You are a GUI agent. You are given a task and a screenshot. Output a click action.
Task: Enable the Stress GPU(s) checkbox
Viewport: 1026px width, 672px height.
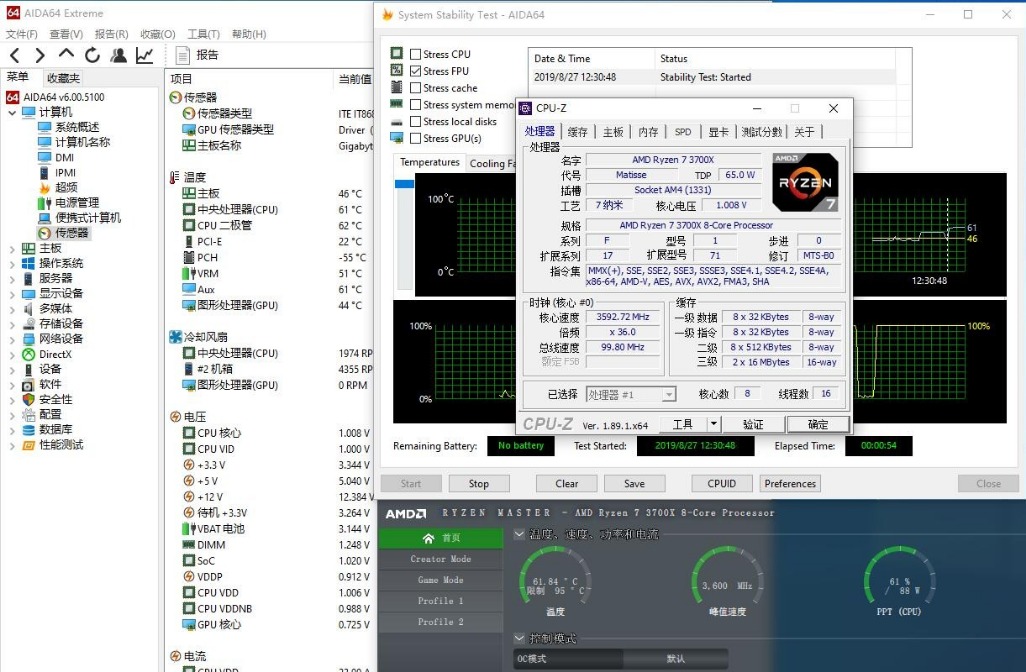[x=415, y=138]
